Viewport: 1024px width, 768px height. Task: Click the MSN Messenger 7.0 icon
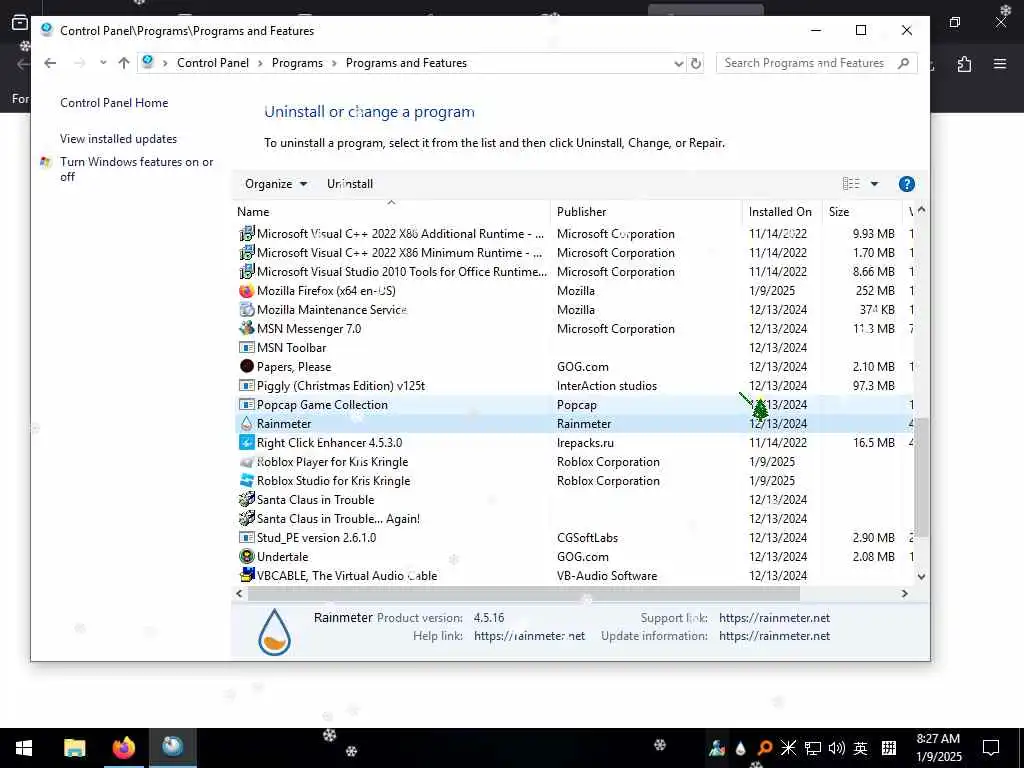pos(246,328)
